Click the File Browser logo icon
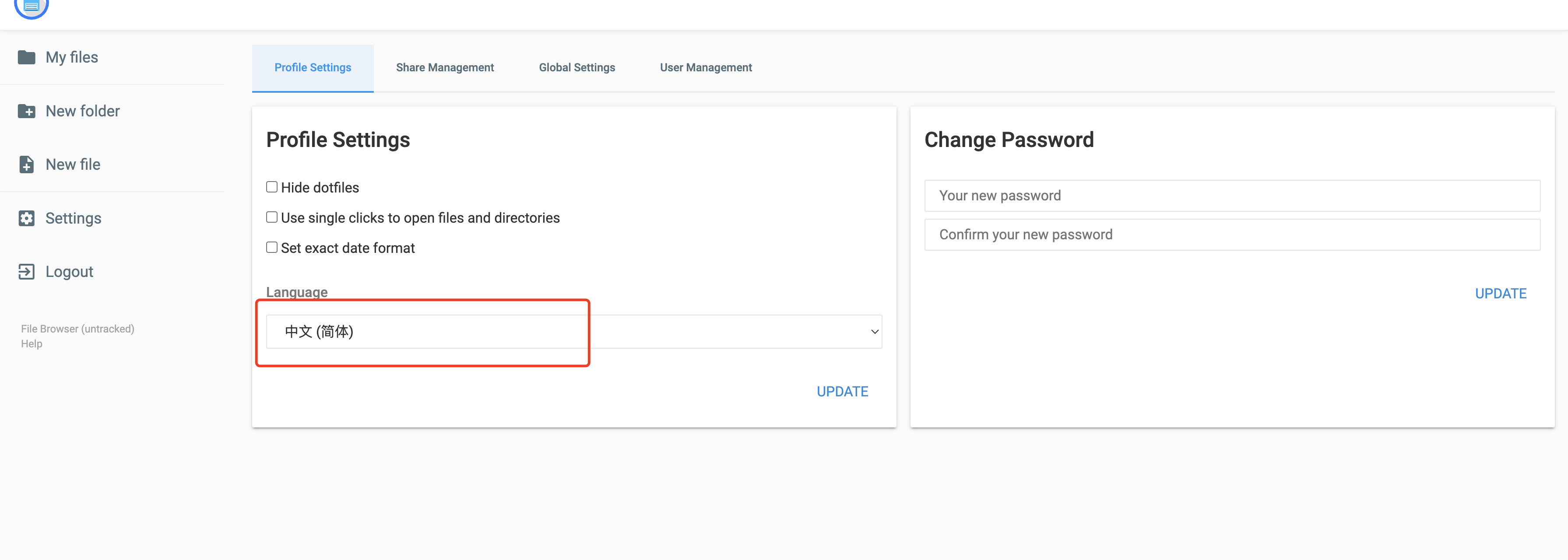The height and width of the screenshot is (560, 1568). pyautogui.click(x=31, y=7)
